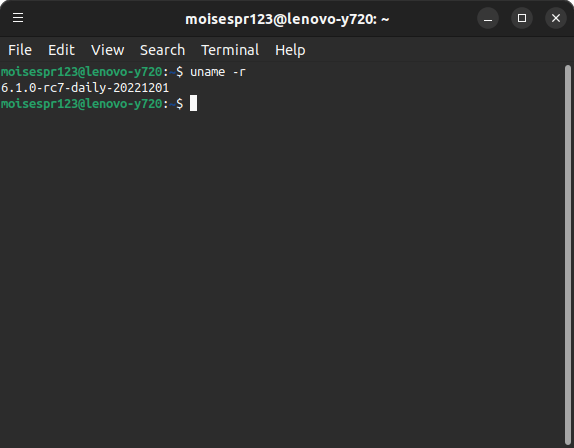Maximize the terminal window
The width and height of the screenshot is (574, 448).
click(522, 18)
